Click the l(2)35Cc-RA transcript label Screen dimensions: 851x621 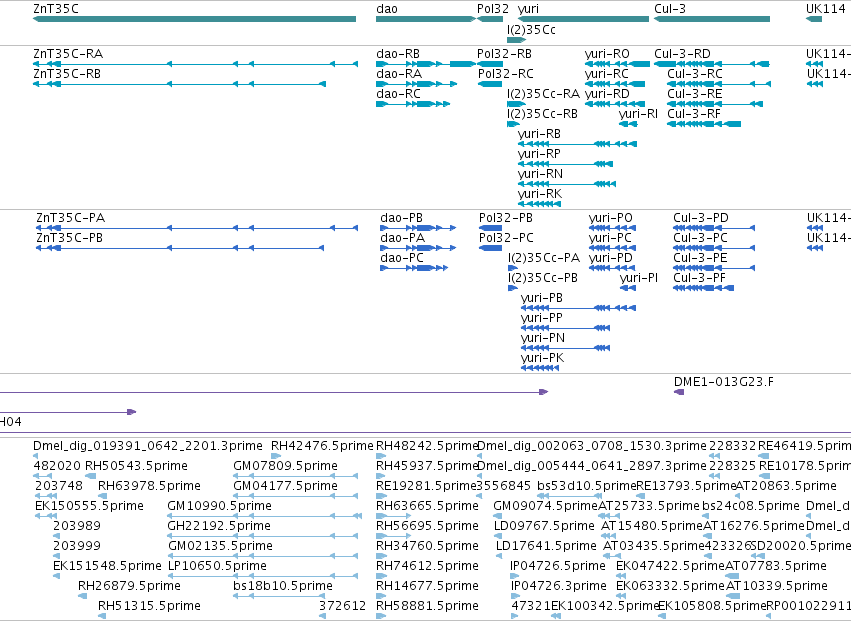[x=543, y=94]
